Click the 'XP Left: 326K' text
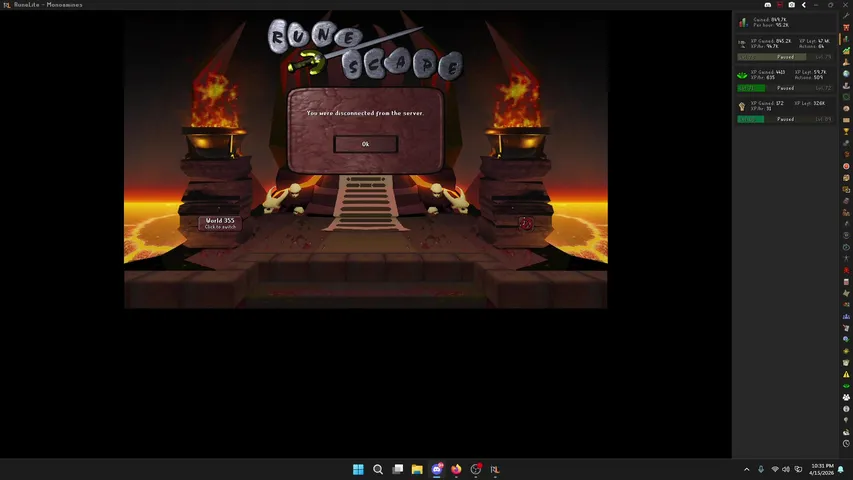 [x=809, y=103]
